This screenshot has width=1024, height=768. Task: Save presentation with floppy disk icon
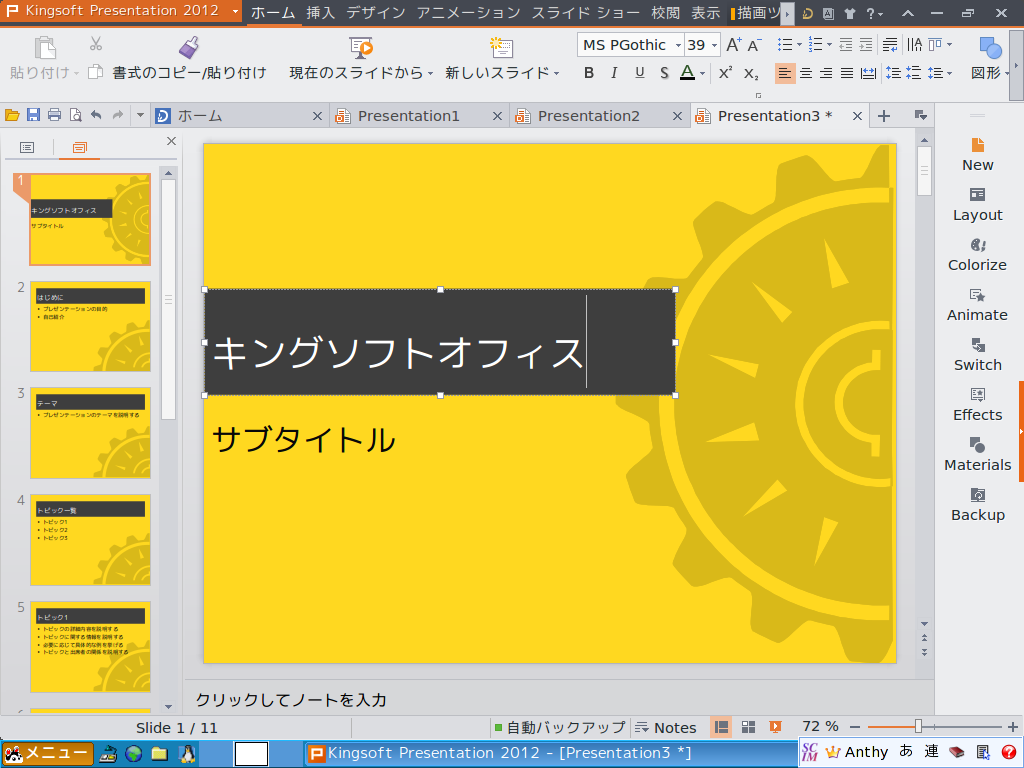[33, 116]
